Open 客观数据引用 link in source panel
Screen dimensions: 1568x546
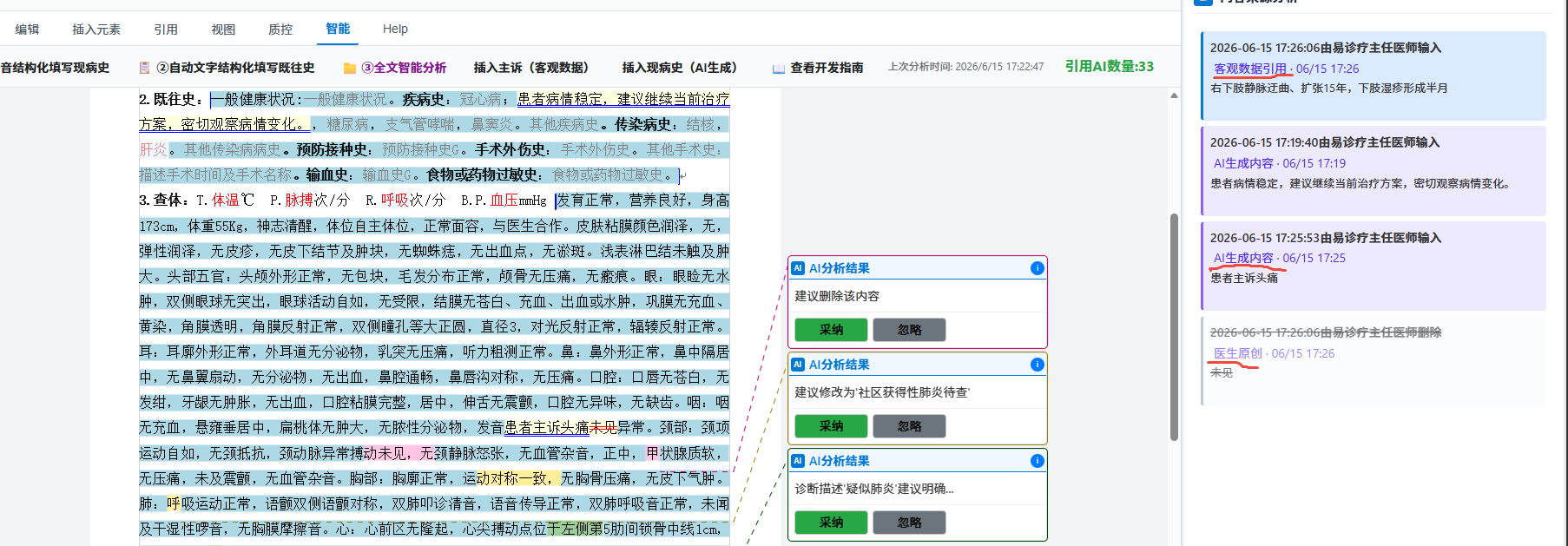point(1250,69)
